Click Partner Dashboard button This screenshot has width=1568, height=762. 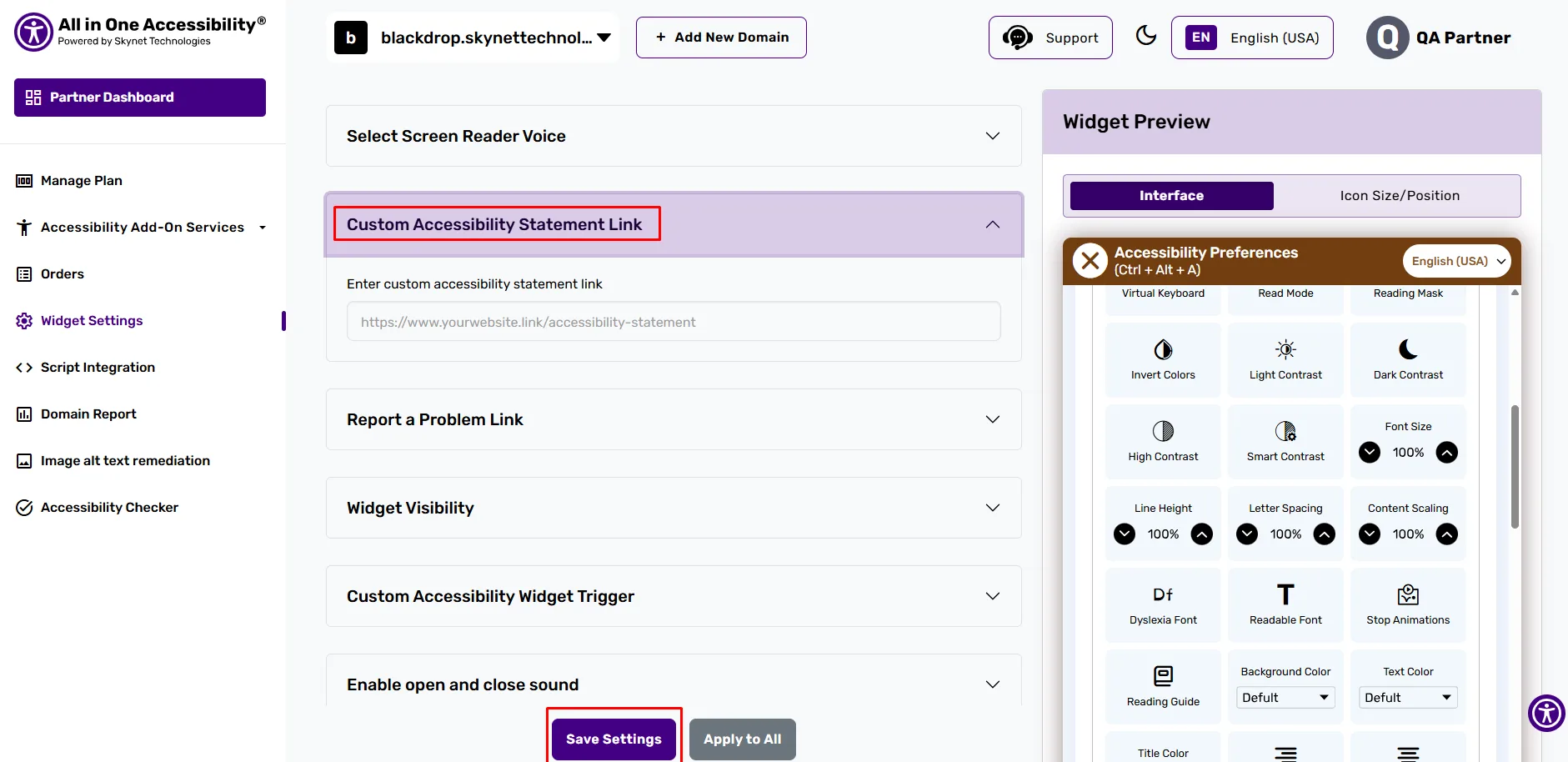point(140,98)
